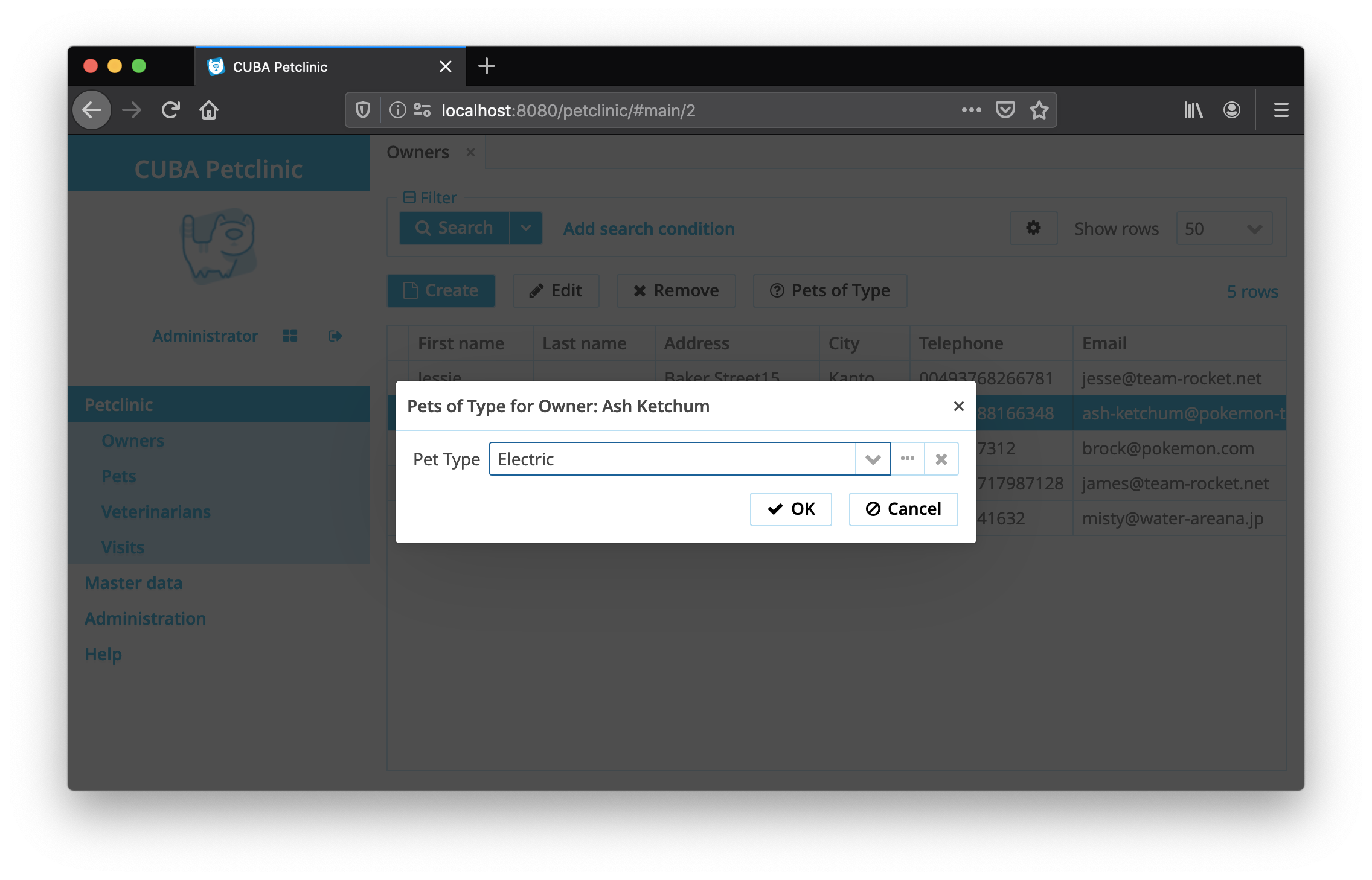
Task: Close the Owners tab
Action: coord(470,152)
